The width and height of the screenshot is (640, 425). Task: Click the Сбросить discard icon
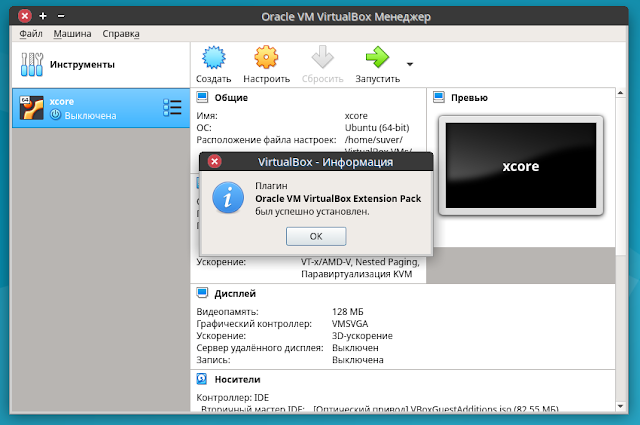(322, 57)
